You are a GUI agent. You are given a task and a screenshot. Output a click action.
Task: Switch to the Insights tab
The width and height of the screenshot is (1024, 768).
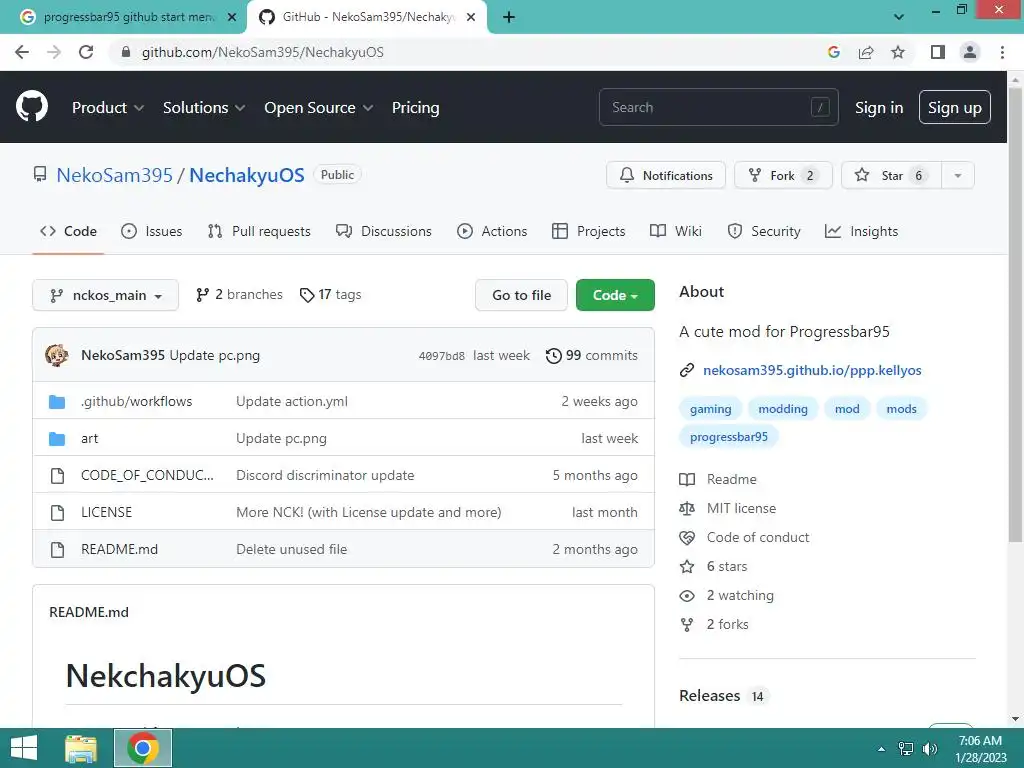[x=861, y=231]
